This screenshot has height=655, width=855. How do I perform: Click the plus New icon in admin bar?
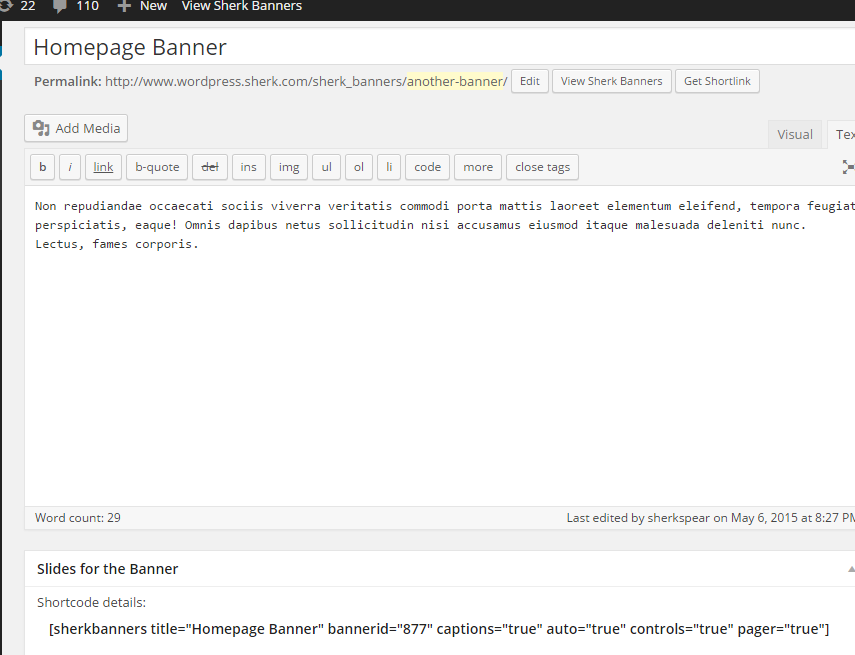(x=125, y=6)
